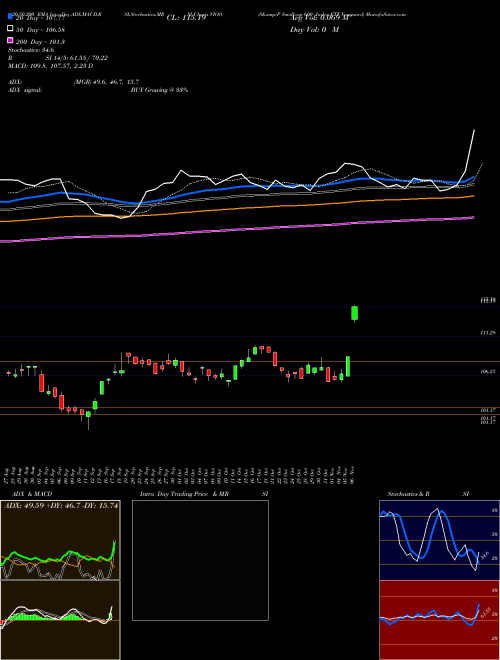This screenshot has width=500, height=660.
Task: Click the magenta 200 Day legend swatch
Action: (10, 40)
